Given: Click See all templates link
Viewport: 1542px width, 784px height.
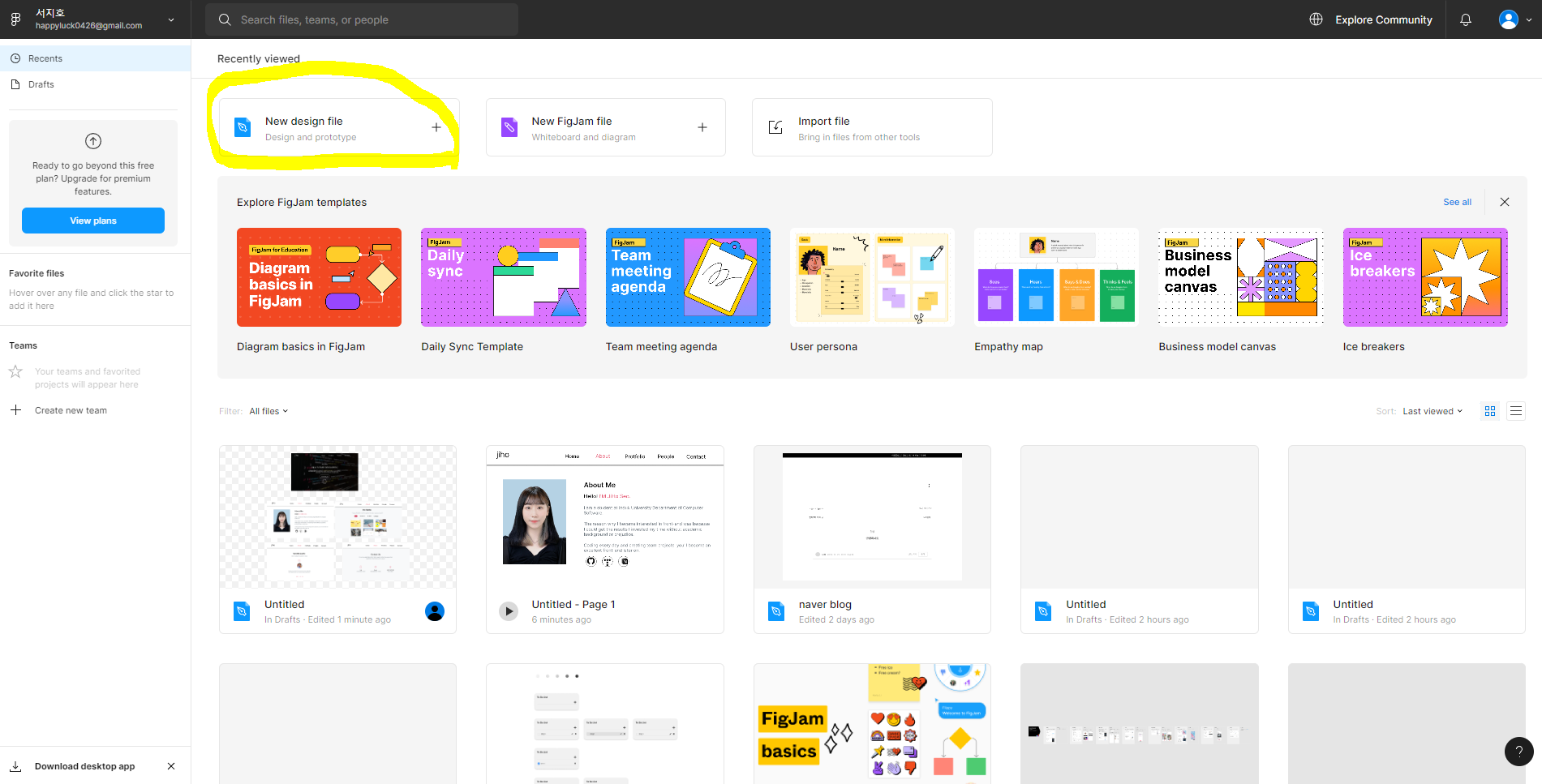Looking at the screenshot, I should coord(1457,202).
